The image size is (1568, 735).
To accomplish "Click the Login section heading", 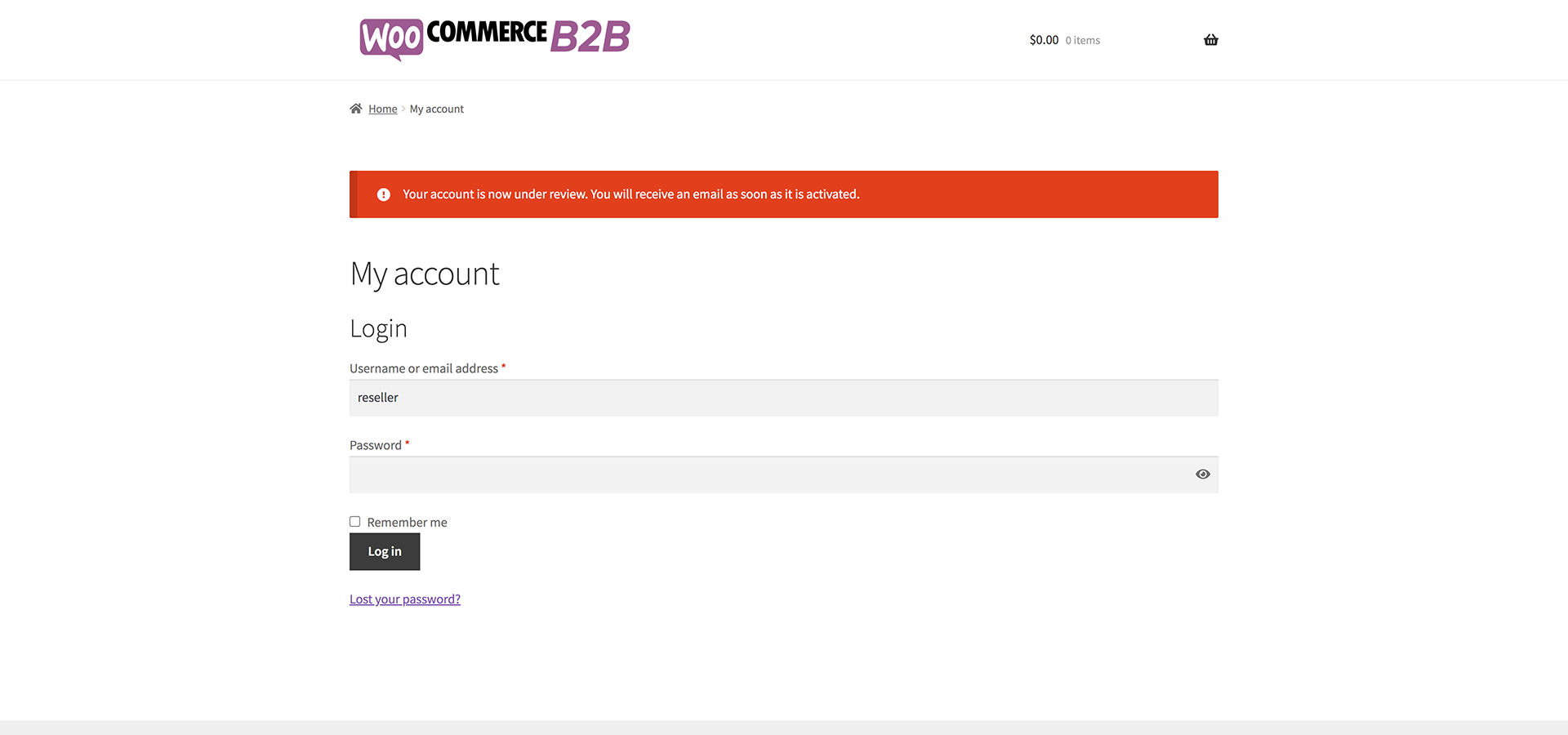I will point(378,328).
